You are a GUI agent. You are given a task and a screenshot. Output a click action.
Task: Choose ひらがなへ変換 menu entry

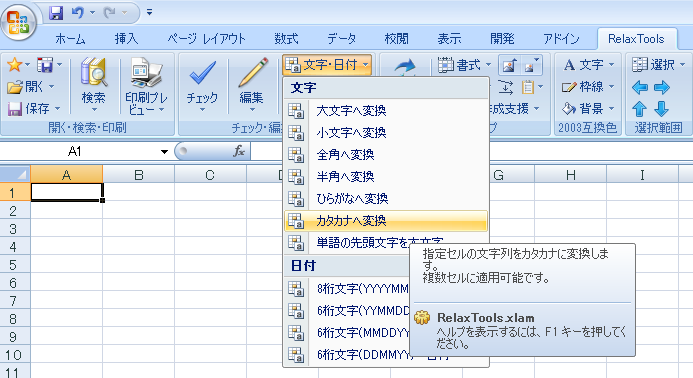386,199
